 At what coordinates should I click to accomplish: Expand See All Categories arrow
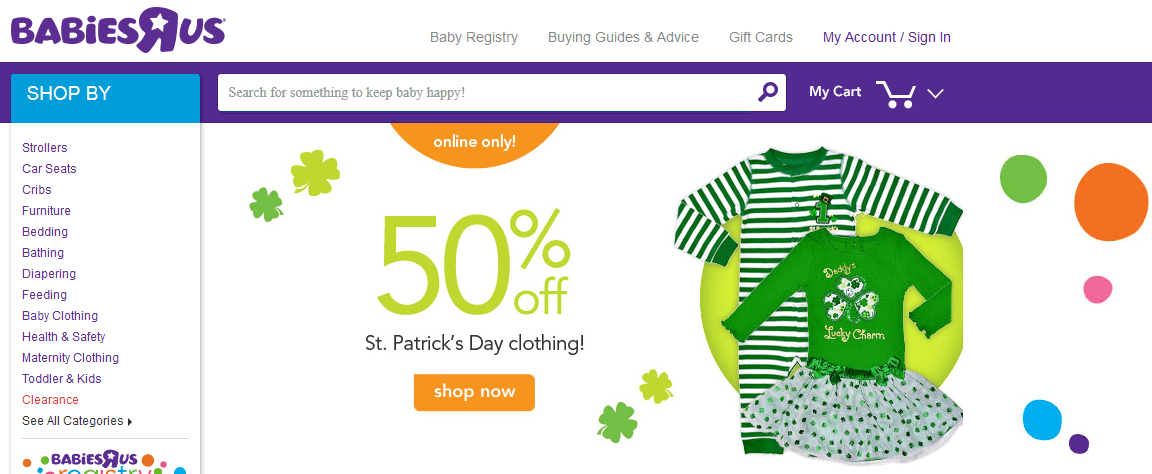click(x=130, y=421)
